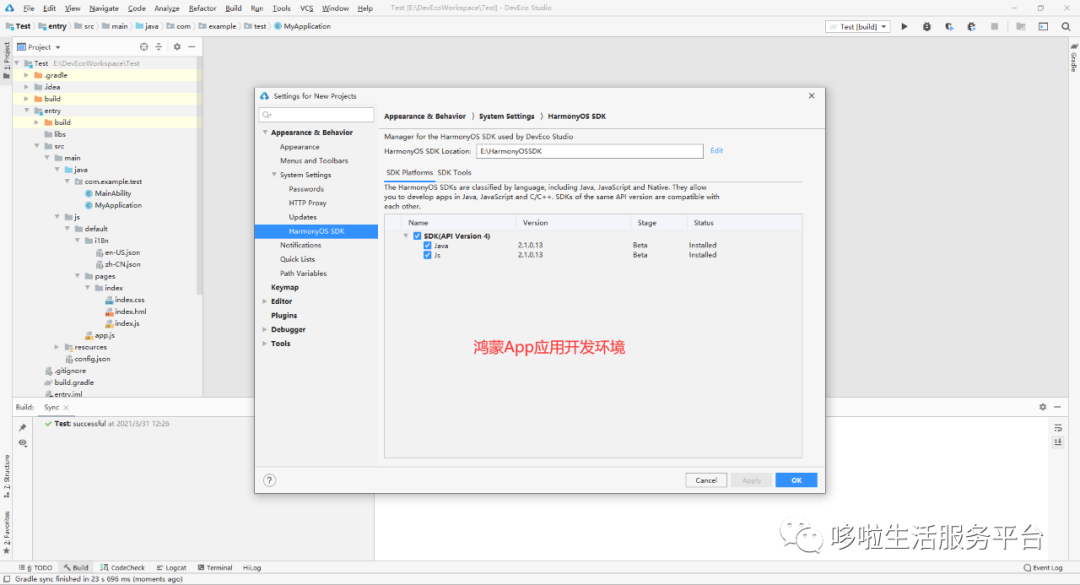1080x585 pixels.
Task: Click the locate target icon in Project panel
Action: click(x=144, y=47)
